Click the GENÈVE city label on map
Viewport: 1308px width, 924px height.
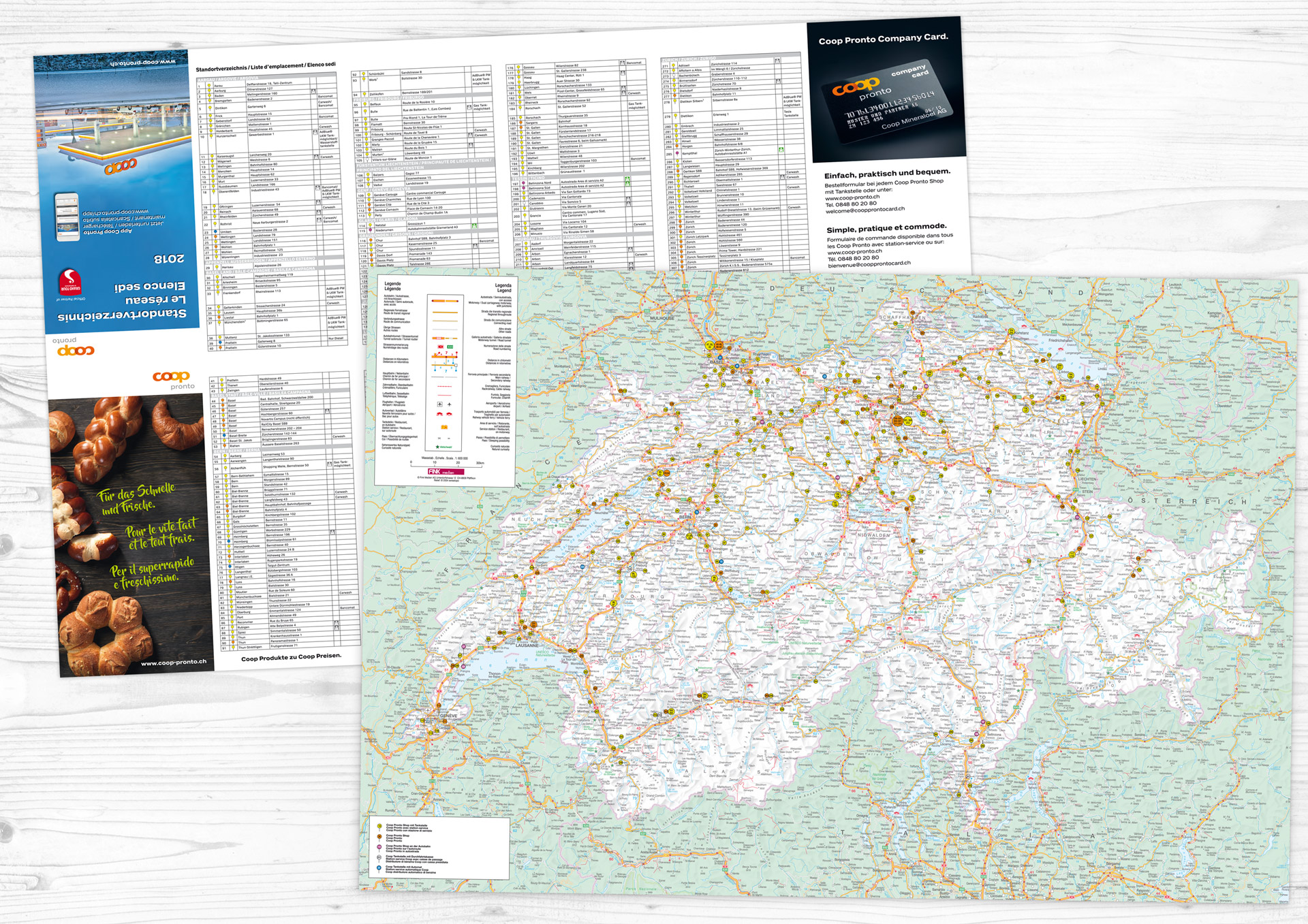[449, 716]
